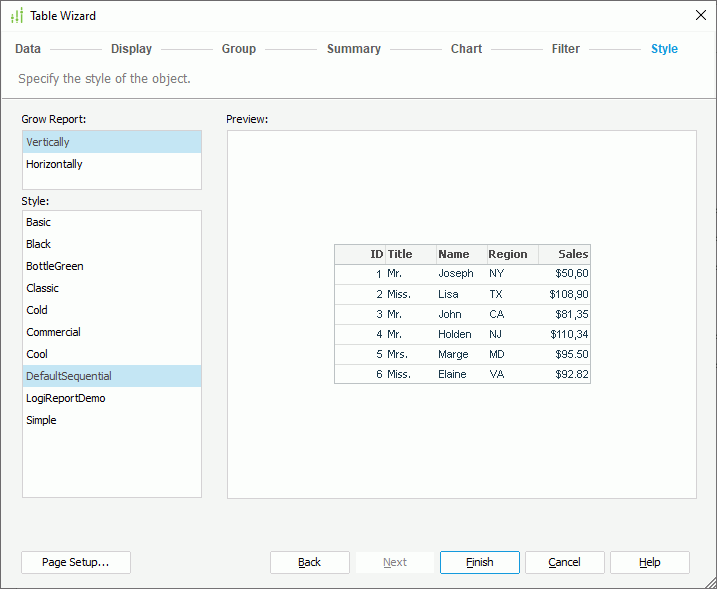
Task: Navigate to the Filter step
Action: click(x=565, y=49)
